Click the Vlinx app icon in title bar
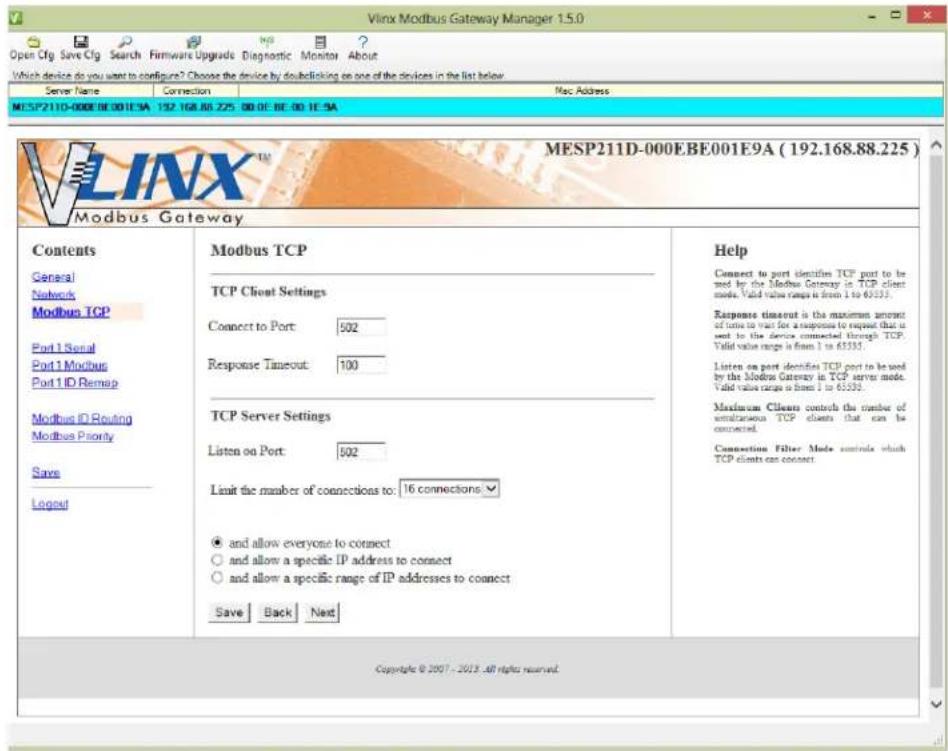Screen dimensions: 948x751 coord(16,18)
